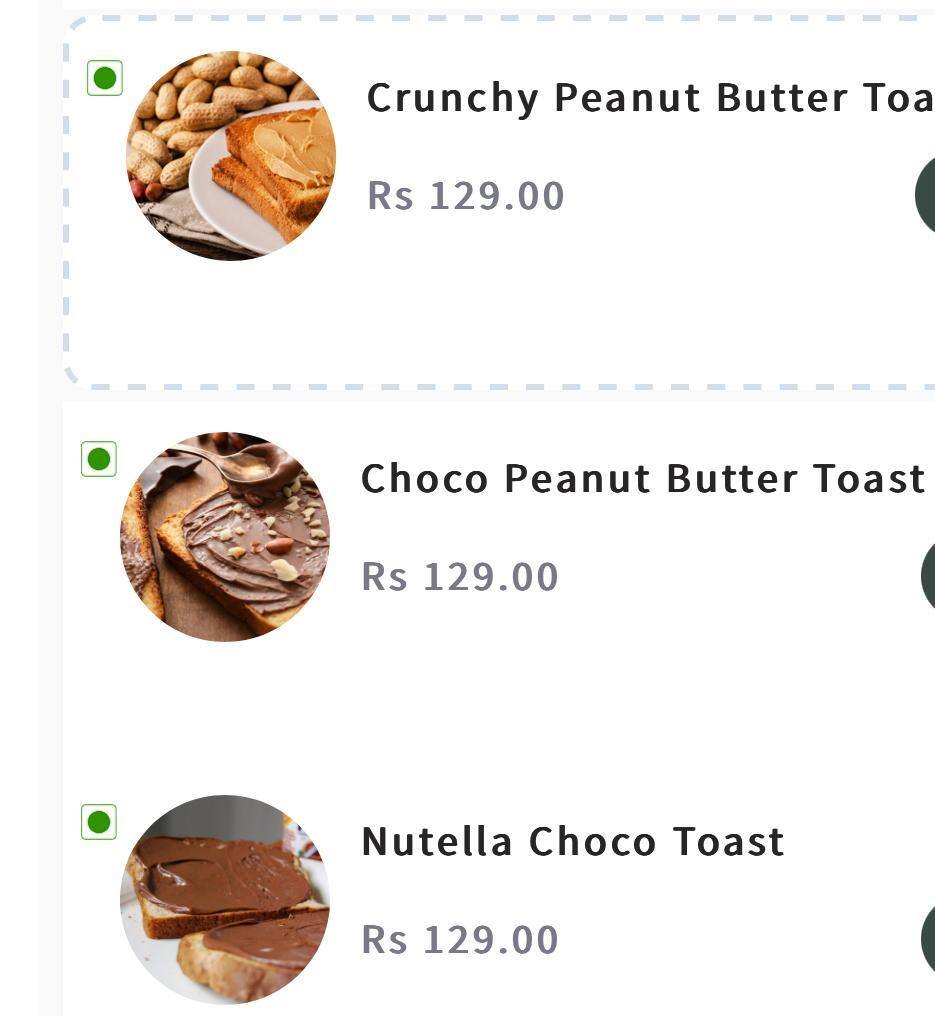Click the veg indicator for Crunchy Peanut Butter Toast

click(105, 77)
